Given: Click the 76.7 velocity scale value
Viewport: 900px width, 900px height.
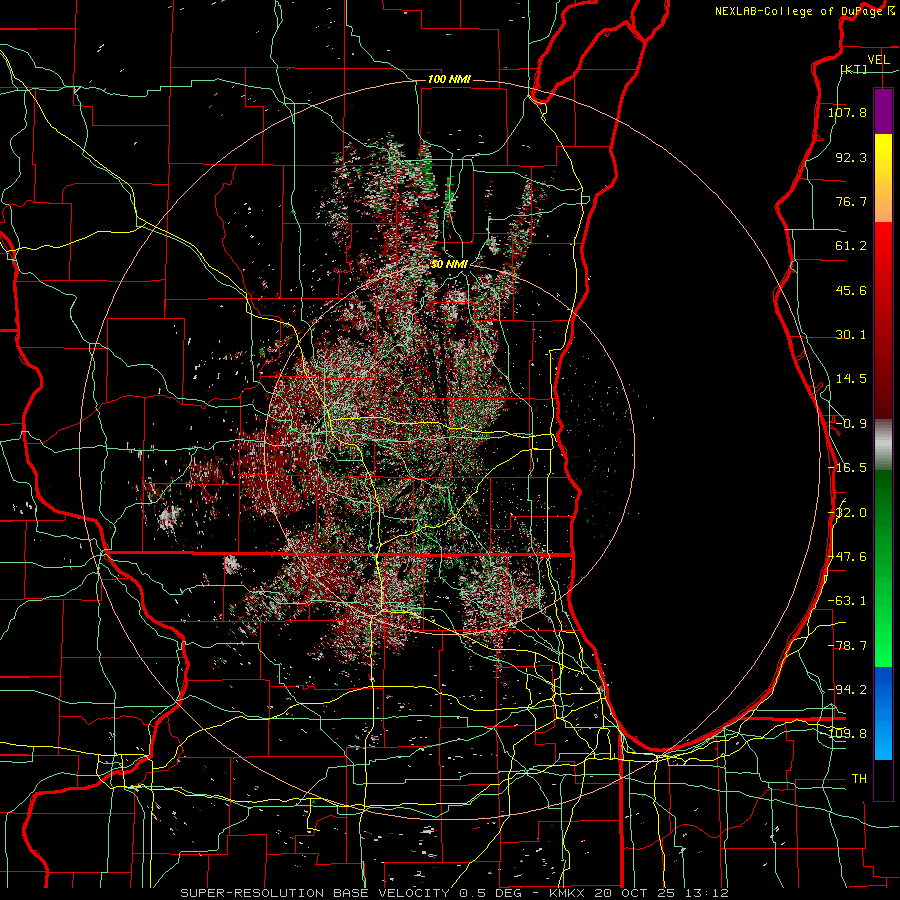Looking at the screenshot, I should coord(851,201).
